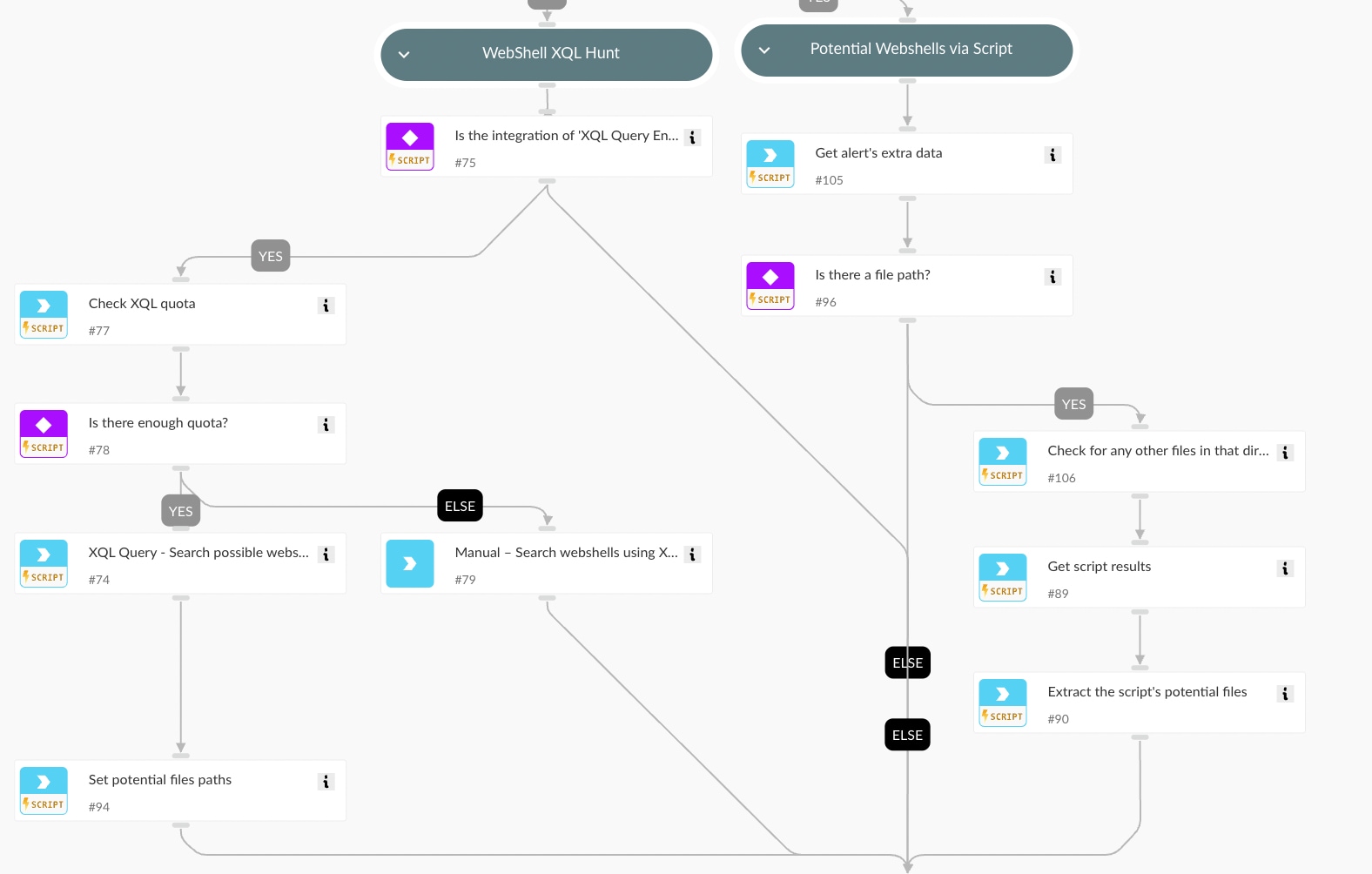Open info icon on Get alert's extra data
The width and height of the screenshot is (1372, 874).
click(1053, 155)
